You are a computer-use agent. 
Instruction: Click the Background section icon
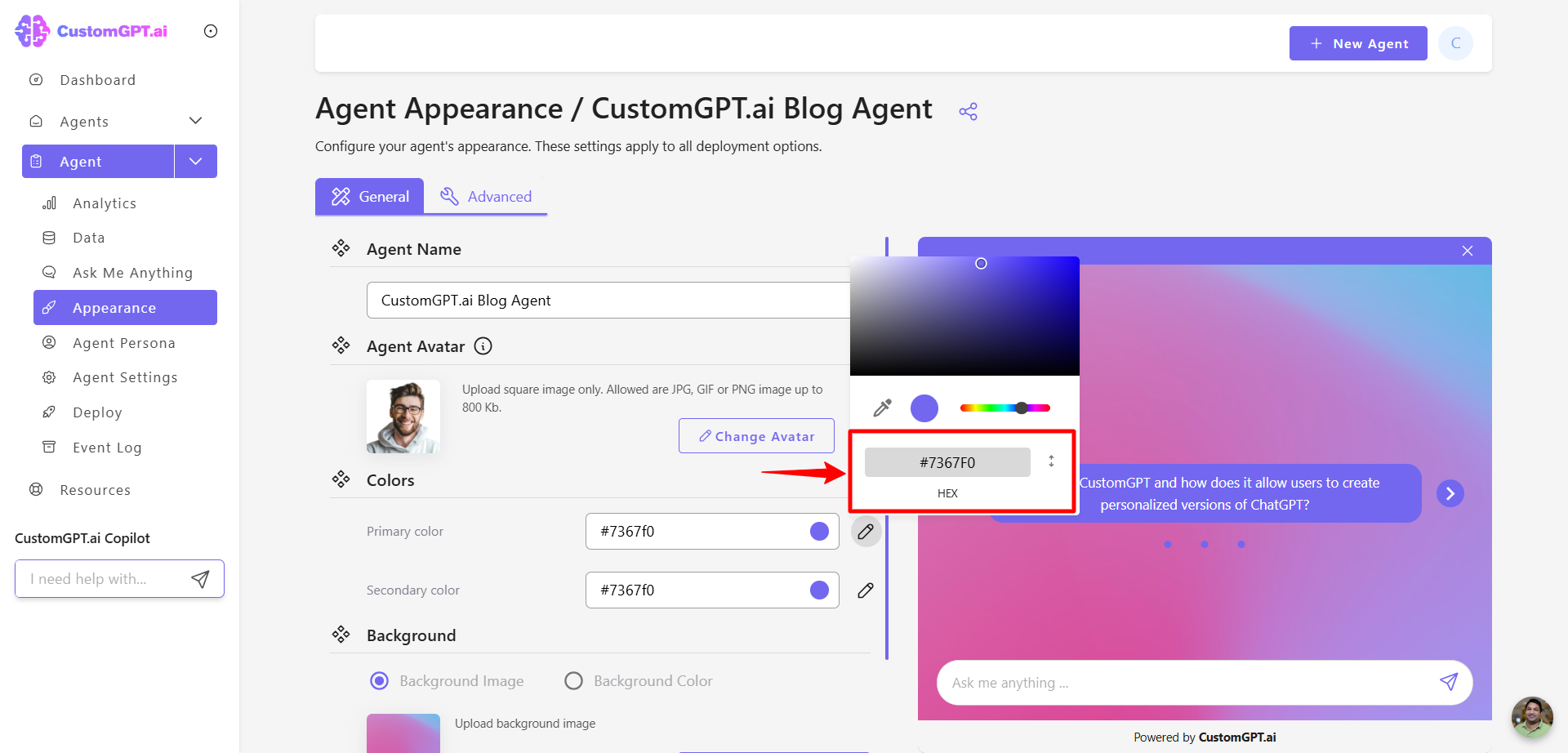pyautogui.click(x=341, y=635)
